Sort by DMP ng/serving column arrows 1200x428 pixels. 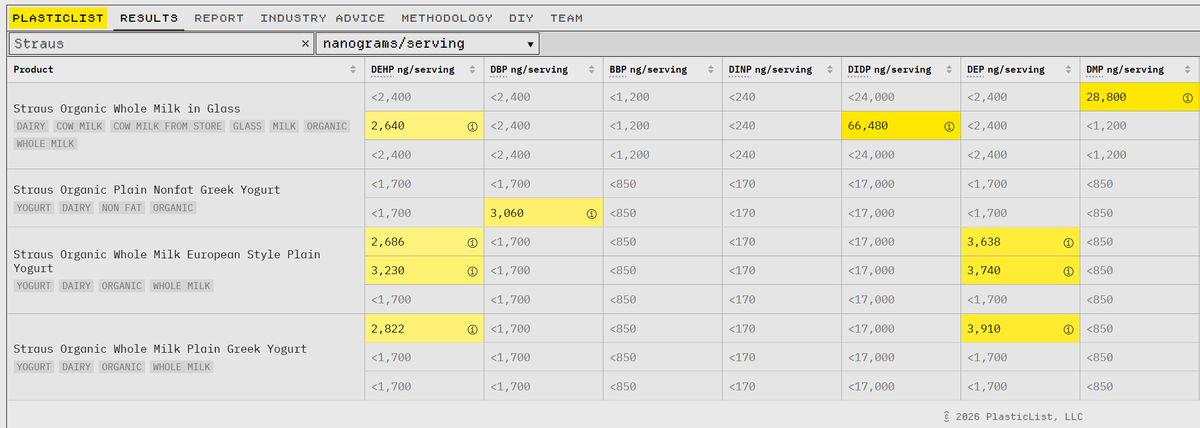(1187, 70)
